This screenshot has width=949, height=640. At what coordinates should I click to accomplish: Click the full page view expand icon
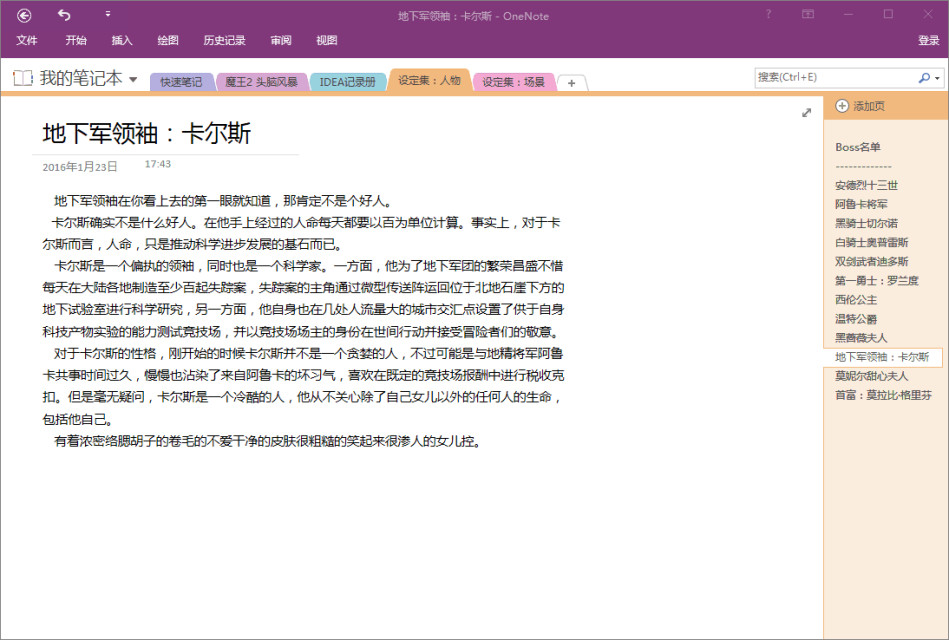click(x=806, y=113)
